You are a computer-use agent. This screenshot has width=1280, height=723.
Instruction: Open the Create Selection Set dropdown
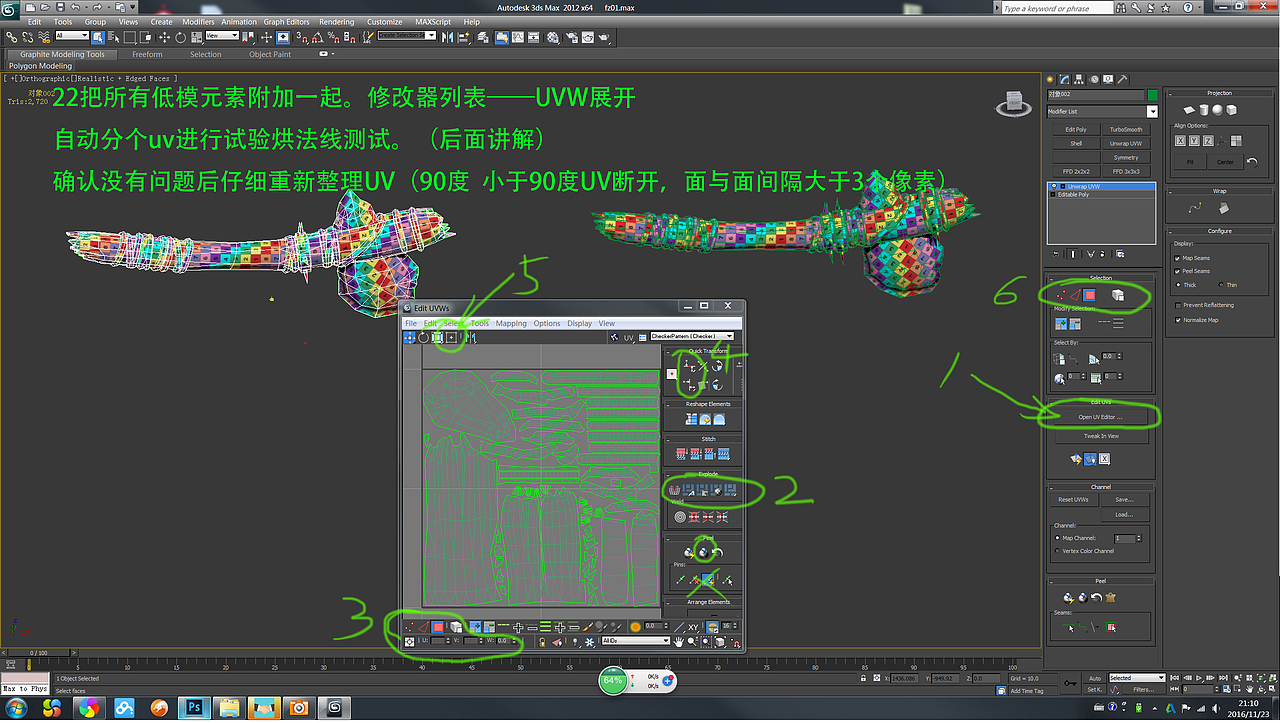[407, 36]
